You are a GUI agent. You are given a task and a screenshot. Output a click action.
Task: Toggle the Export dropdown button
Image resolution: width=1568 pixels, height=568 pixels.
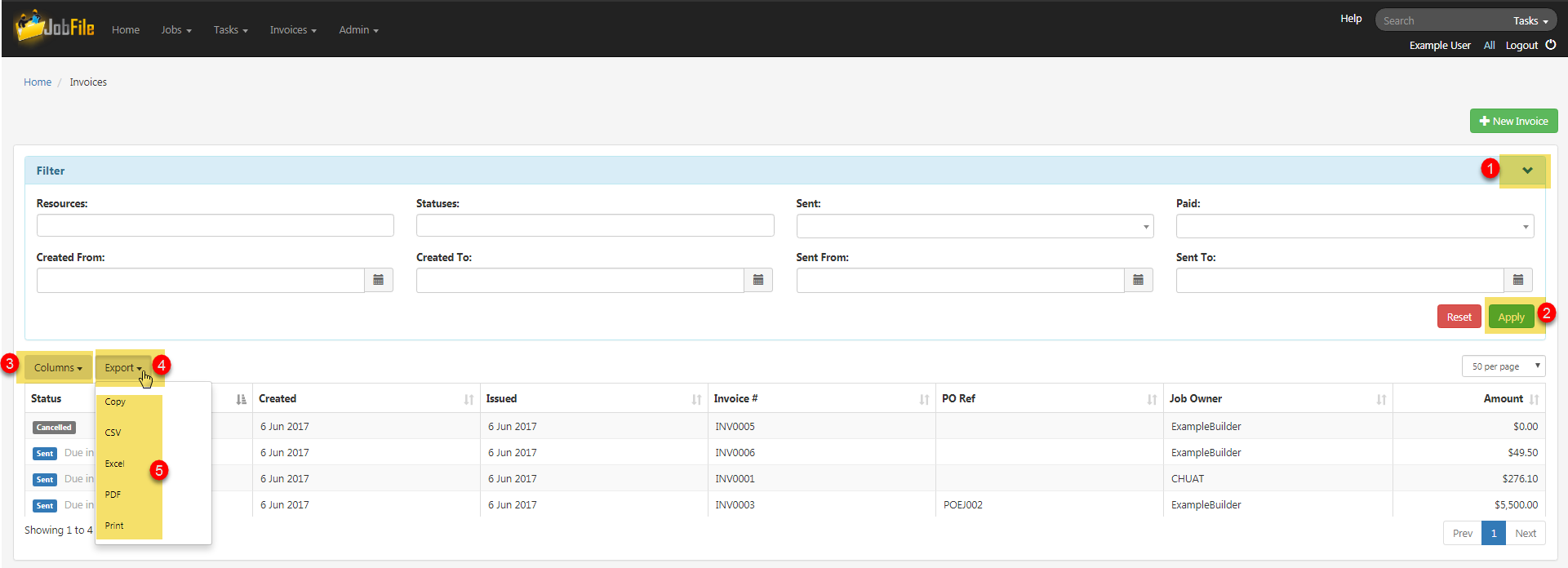click(123, 367)
